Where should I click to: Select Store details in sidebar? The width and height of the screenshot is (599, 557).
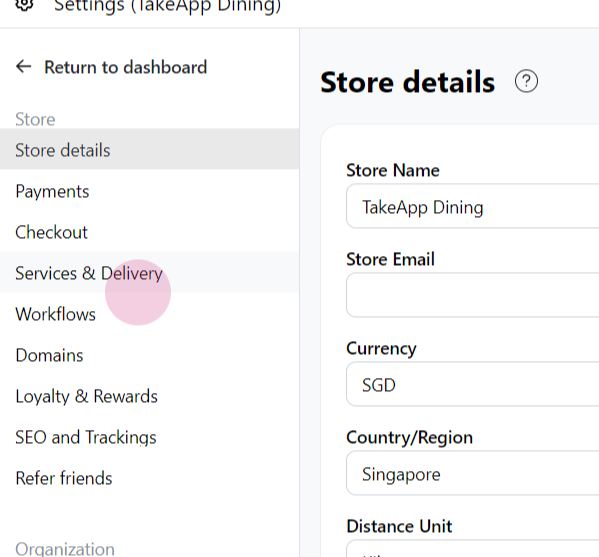click(x=149, y=149)
